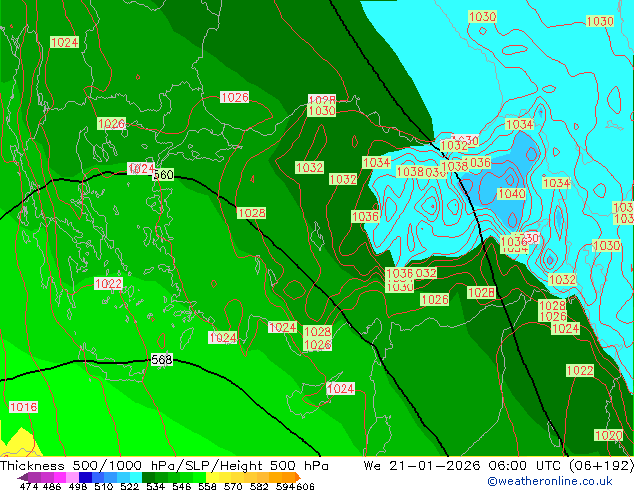Click the '(06+192)' forecast hour text
The image size is (634, 490).
pyautogui.click(x=601, y=466)
